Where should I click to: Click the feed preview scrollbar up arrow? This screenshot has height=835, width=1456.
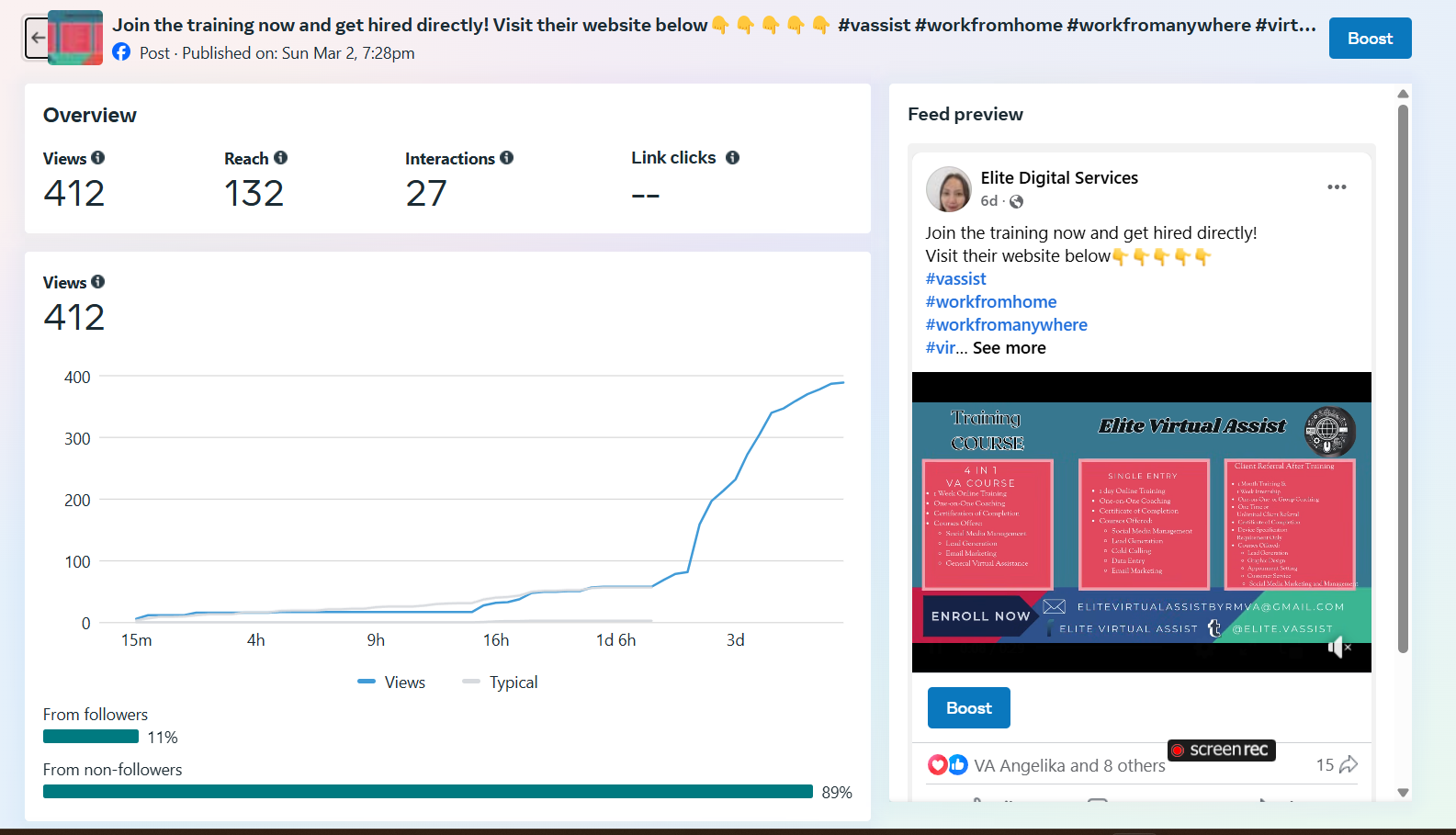pyautogui.click(x=1403, y=94)
